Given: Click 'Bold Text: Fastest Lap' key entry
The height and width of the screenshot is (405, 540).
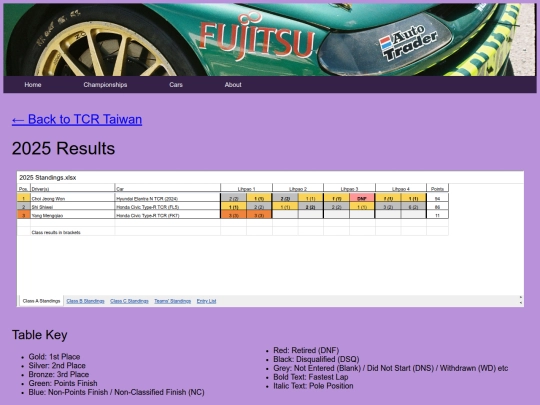Looking at the screenshot, I should point(311,377).
